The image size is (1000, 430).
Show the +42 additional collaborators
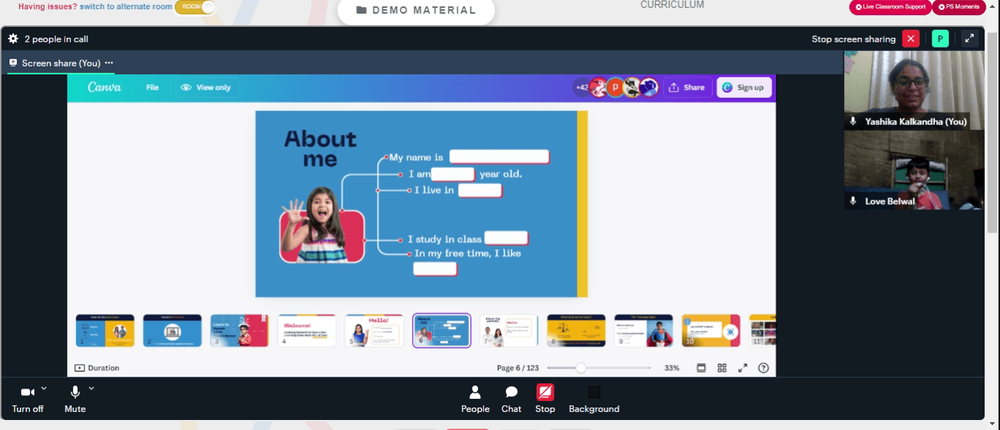tap(581, 87)
